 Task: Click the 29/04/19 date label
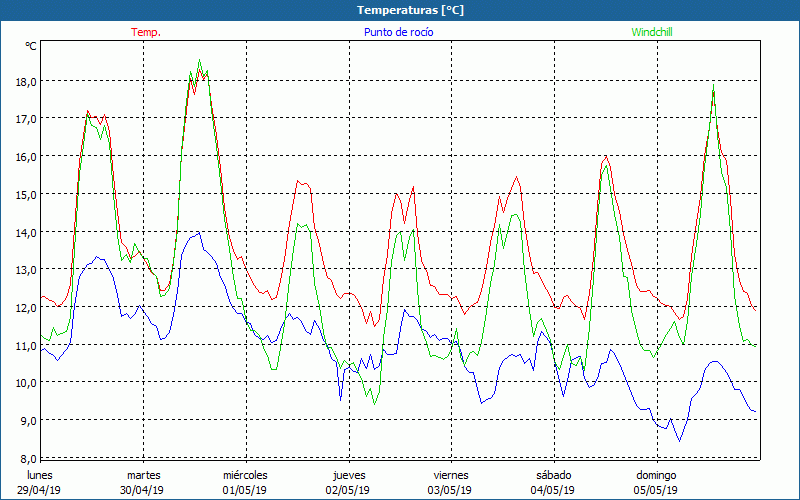click(x=39, y=490)
